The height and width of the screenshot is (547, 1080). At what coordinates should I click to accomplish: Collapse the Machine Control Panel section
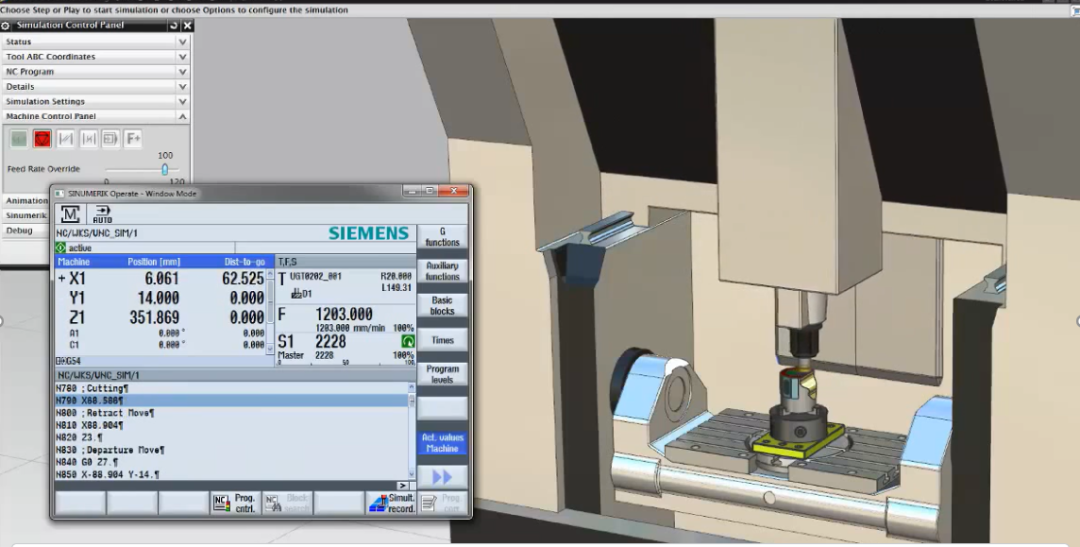[x=96, y=116]
